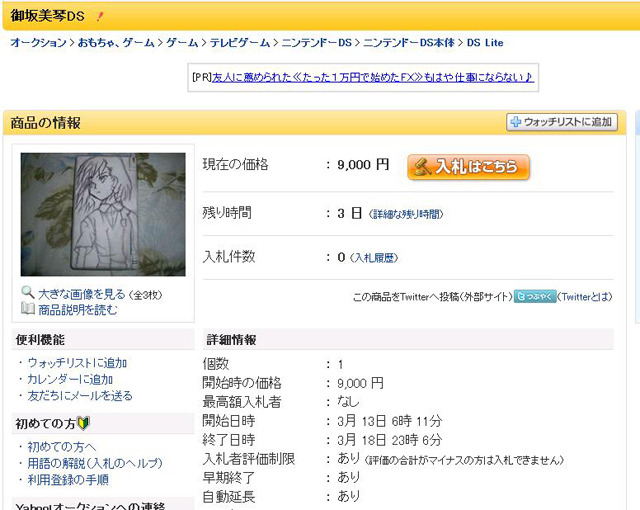Click the beginner leaf mark icon
640x510 pixels.
(83, 423)
